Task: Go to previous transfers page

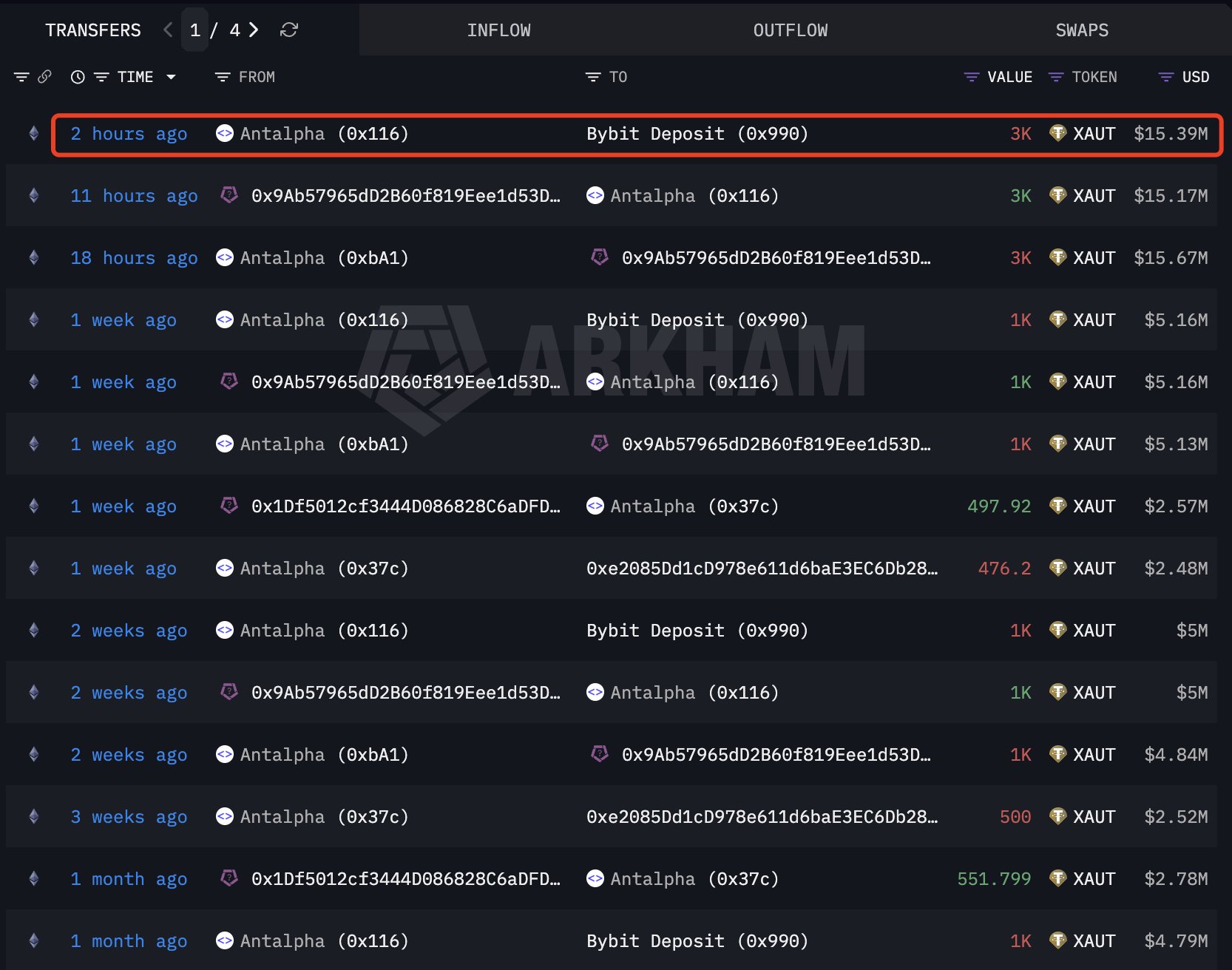Action: (168, 30)
